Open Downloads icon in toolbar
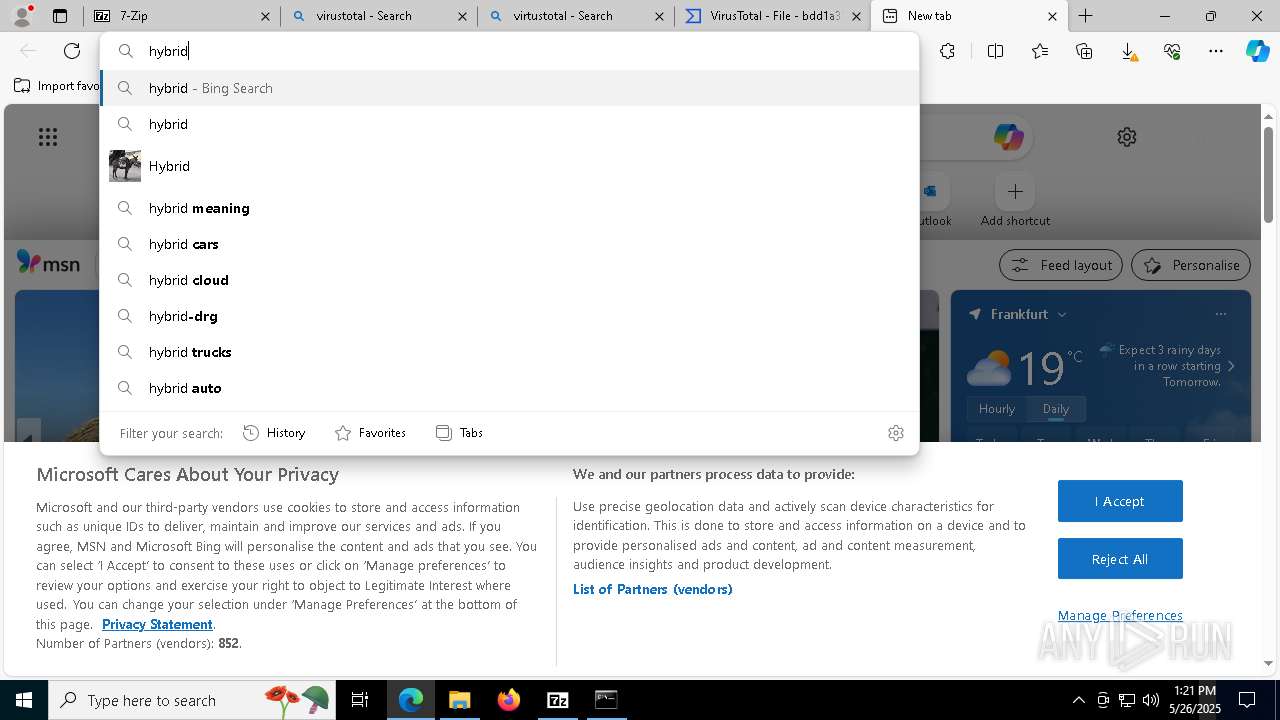This screenshot has width=1280, height=720. tap(1128, 51)
